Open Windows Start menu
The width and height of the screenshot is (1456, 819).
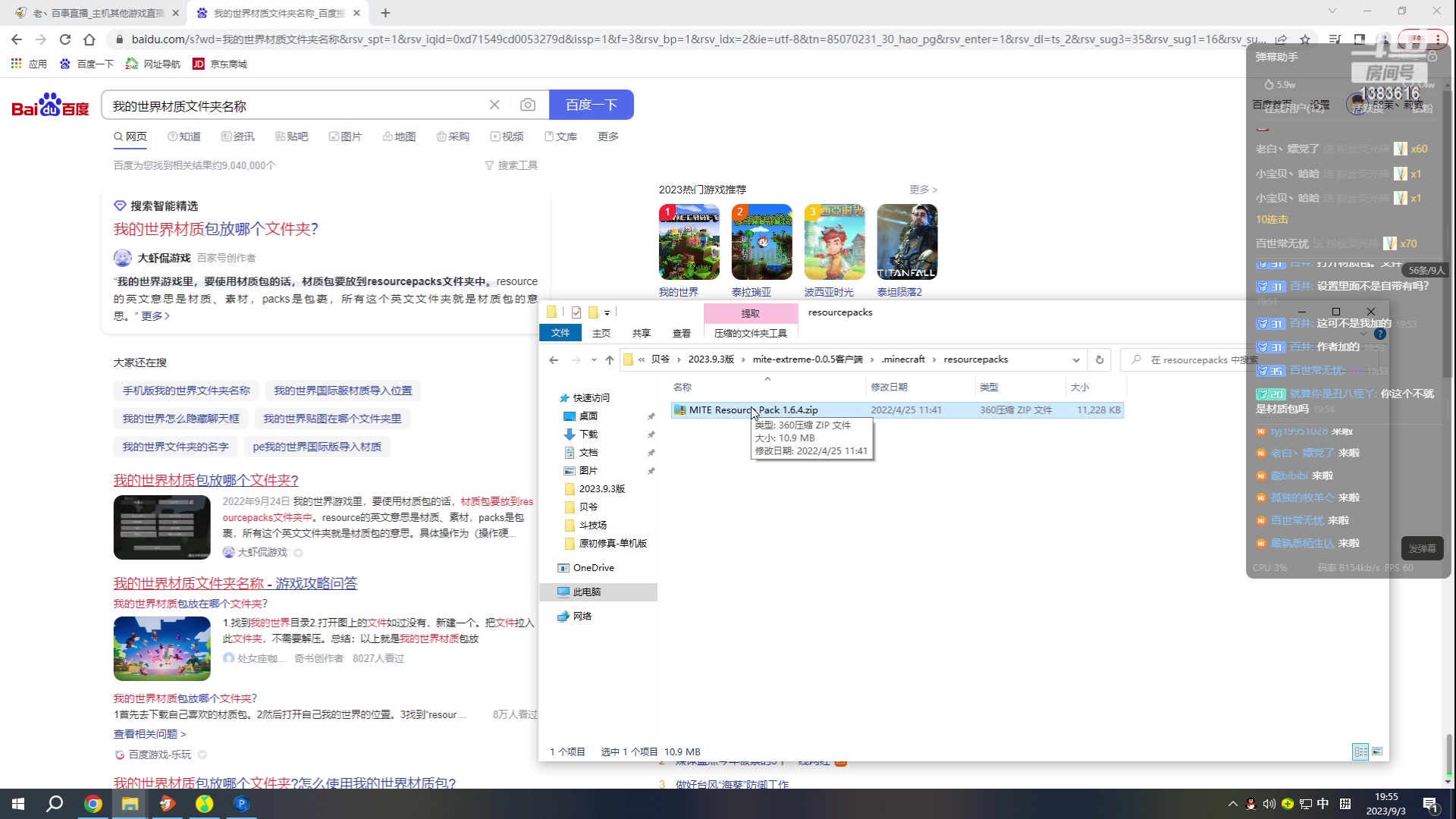(x=18, y=804)
